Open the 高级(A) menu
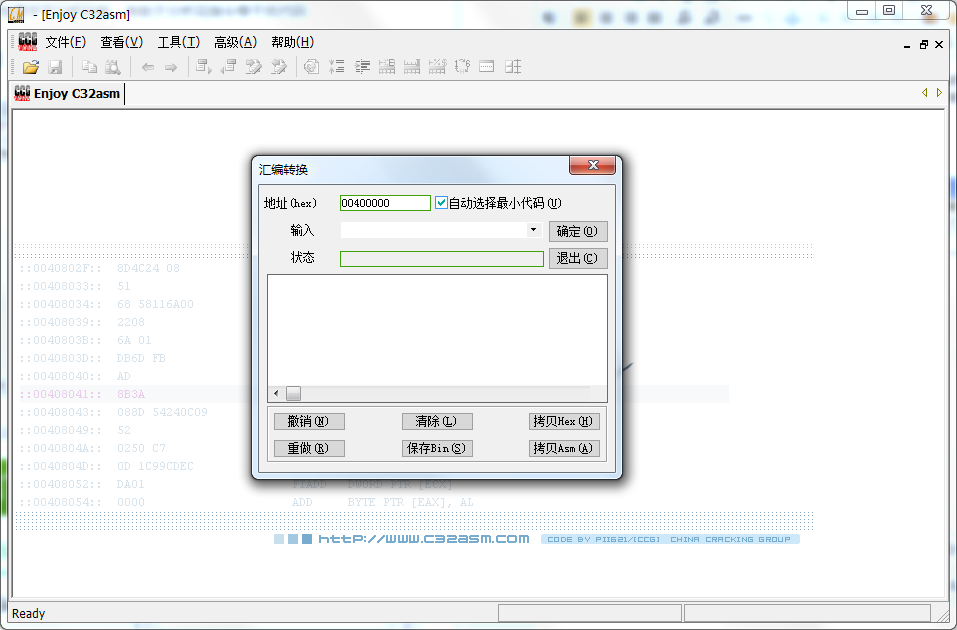This screenshot has height=630, width=957. (235, 42)
